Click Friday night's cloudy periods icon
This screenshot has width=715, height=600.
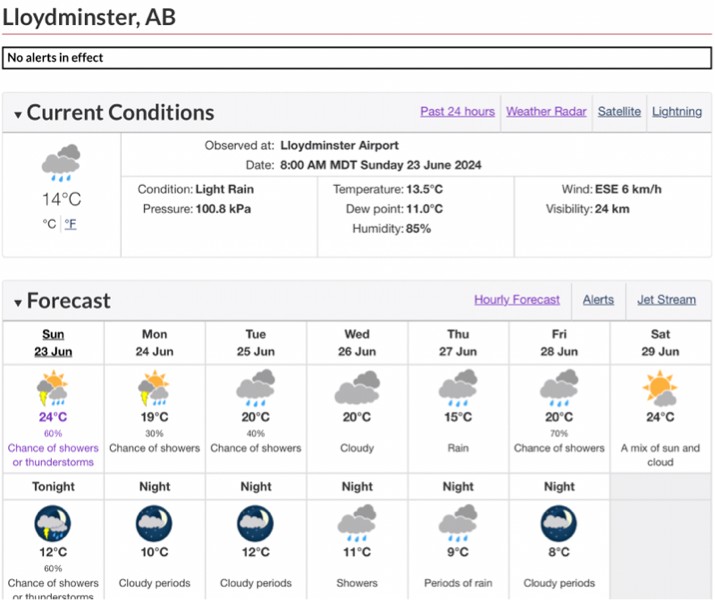559,523
